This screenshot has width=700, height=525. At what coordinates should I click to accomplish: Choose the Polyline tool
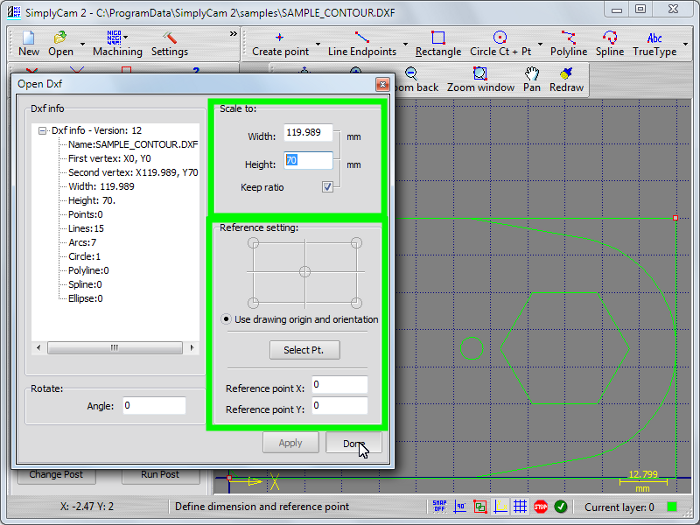(x=569, y=43)
